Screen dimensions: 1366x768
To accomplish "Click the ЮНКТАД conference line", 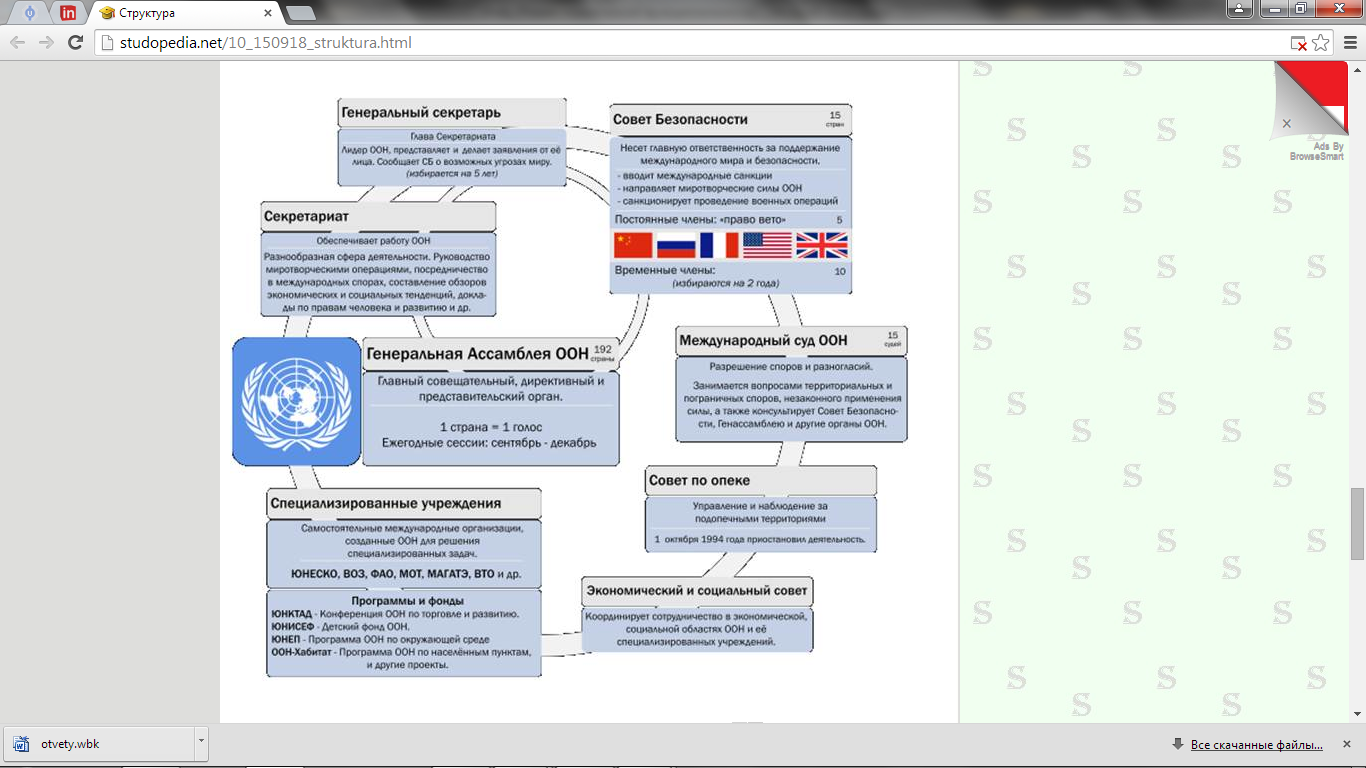I will coord(394,613).
